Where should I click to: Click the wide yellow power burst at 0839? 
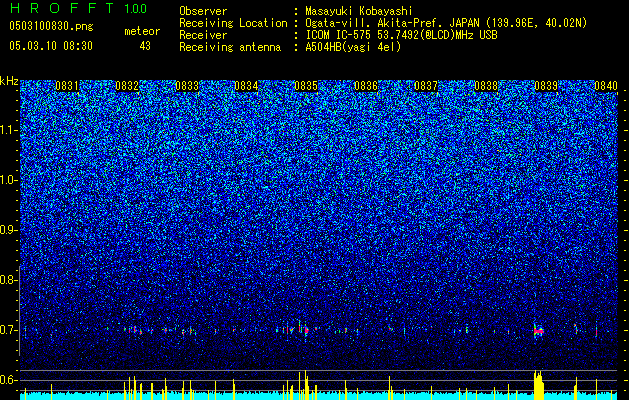[x=538, y=385]
